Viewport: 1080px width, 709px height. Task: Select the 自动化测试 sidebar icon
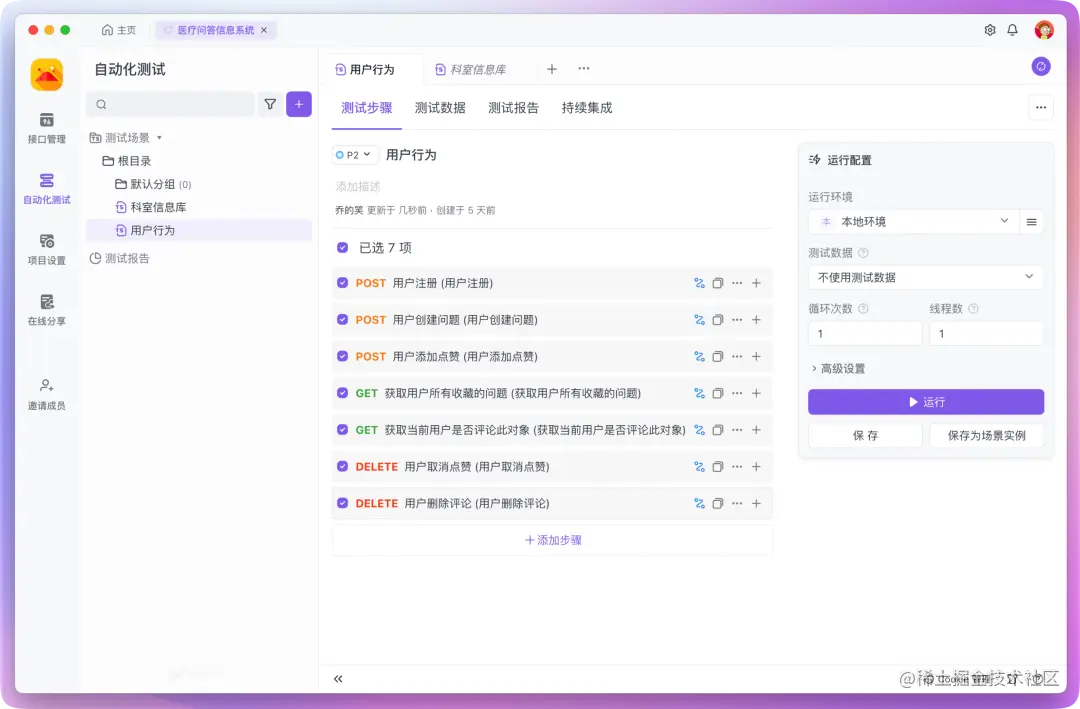coord(46,190)
